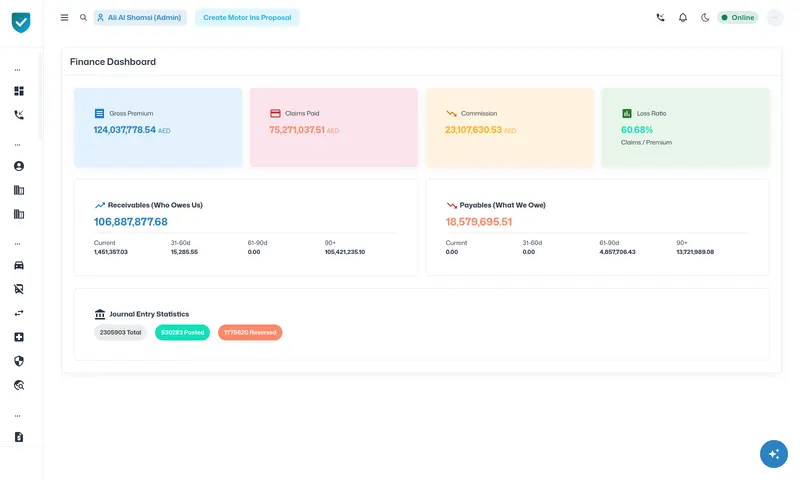800x480 pixels.
Task: Click the Gross Premium card icon
Action: click(99, 113)
